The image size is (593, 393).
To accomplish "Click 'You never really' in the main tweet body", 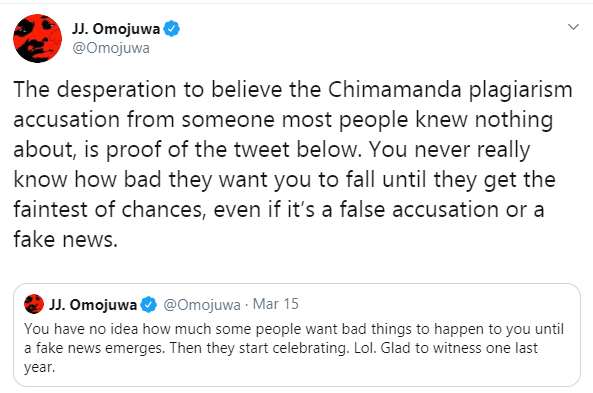I will pyautogui.click(x=449, y=150).
